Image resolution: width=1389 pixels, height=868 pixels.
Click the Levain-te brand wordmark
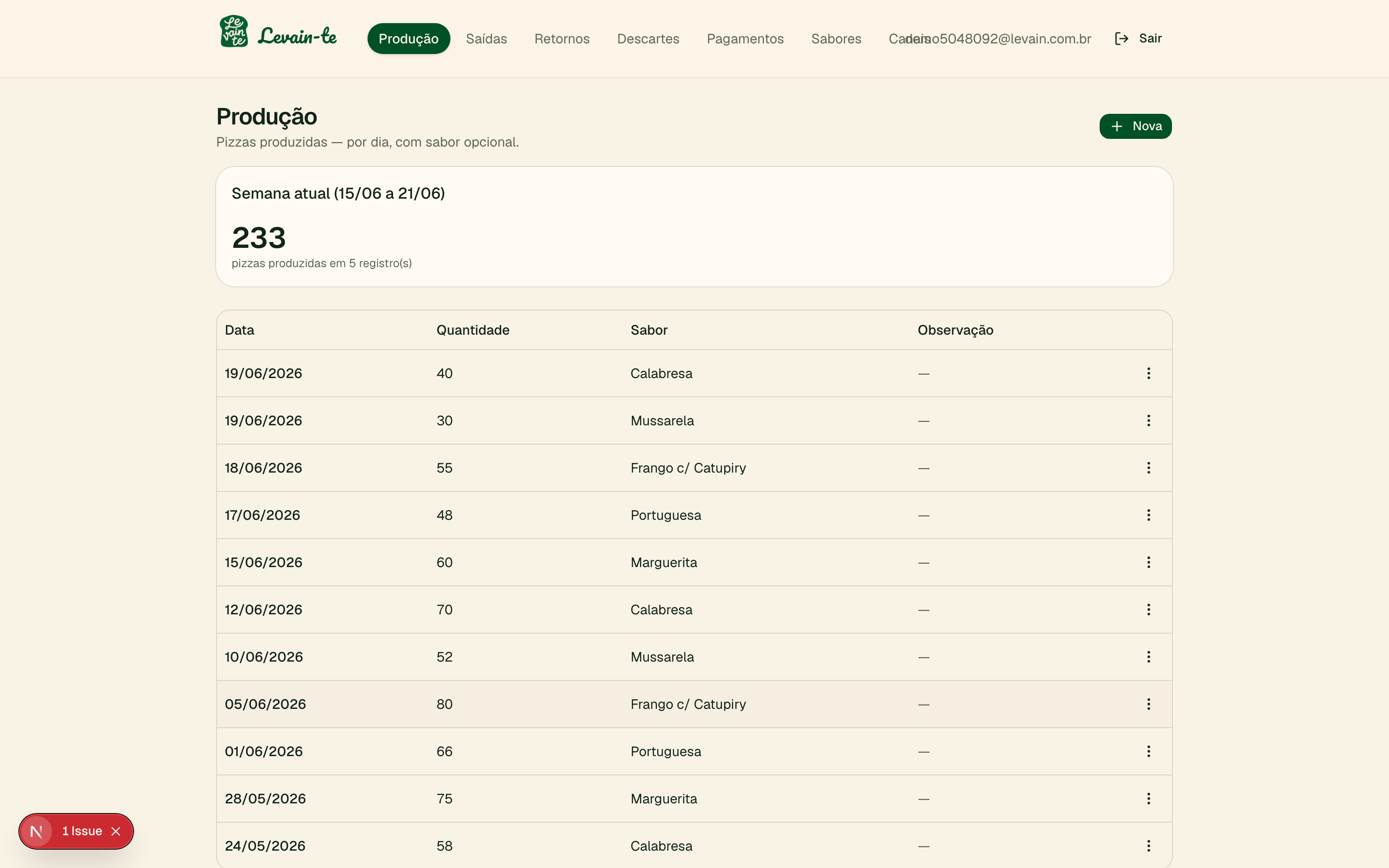pyautogui.click(x=297, y=36)
